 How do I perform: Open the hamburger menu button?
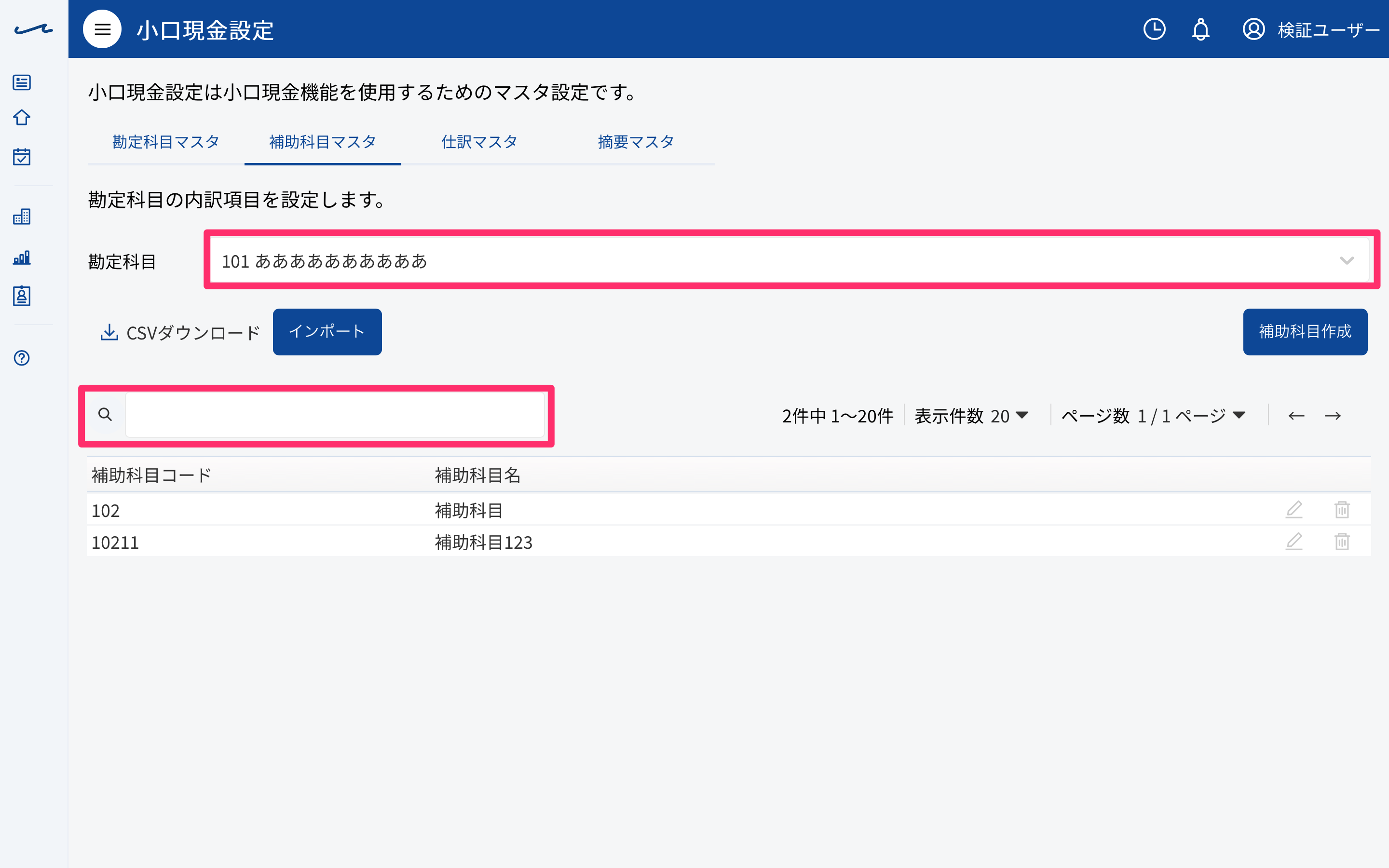click(102, 29)
